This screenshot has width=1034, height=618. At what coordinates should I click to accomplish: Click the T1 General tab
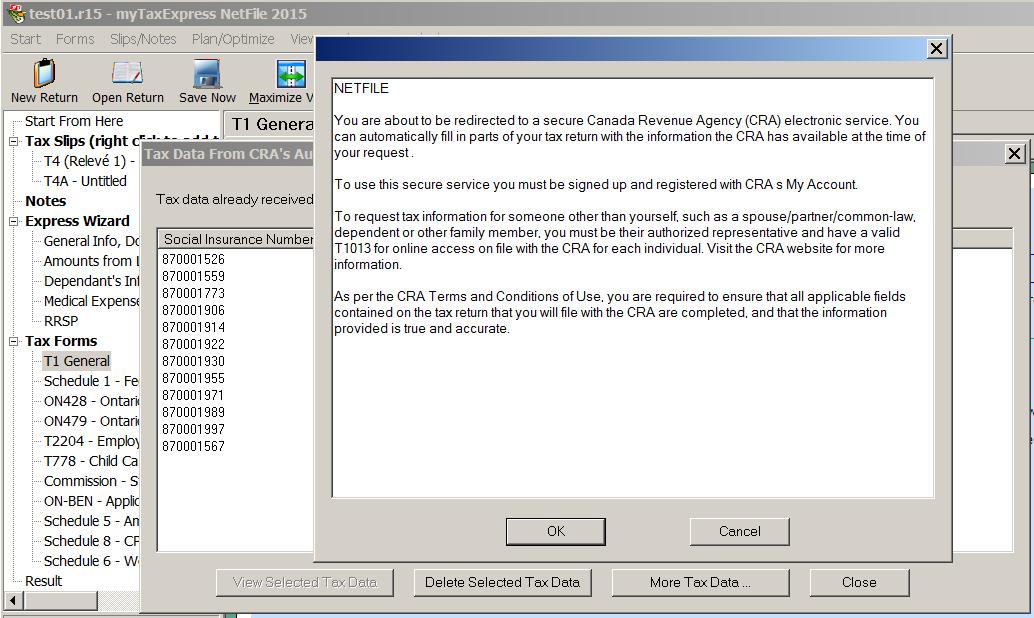[272, 124]
